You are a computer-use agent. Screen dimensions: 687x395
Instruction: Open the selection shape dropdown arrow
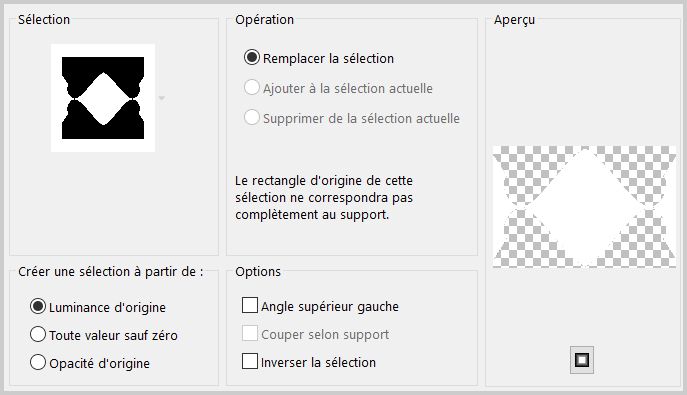coord(162,98)
